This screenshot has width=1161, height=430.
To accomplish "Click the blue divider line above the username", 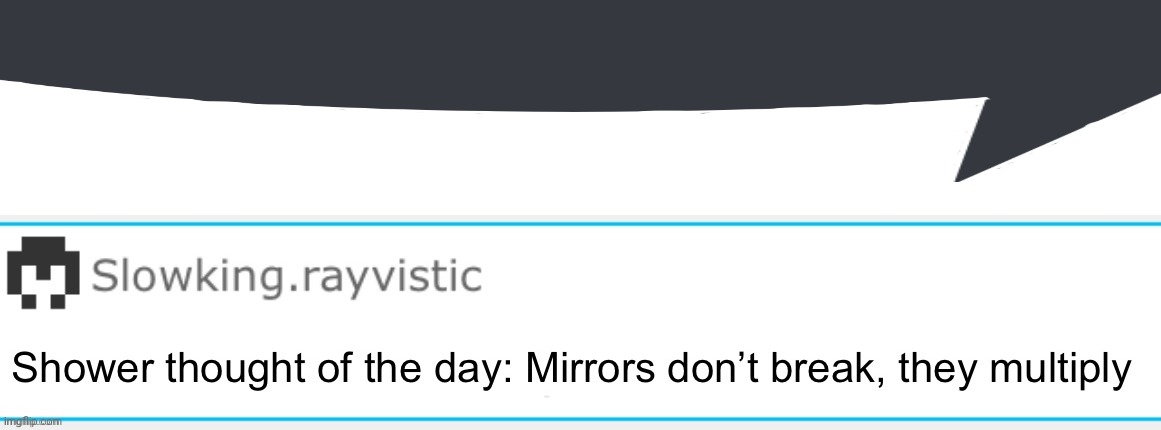I will point(580,224).
